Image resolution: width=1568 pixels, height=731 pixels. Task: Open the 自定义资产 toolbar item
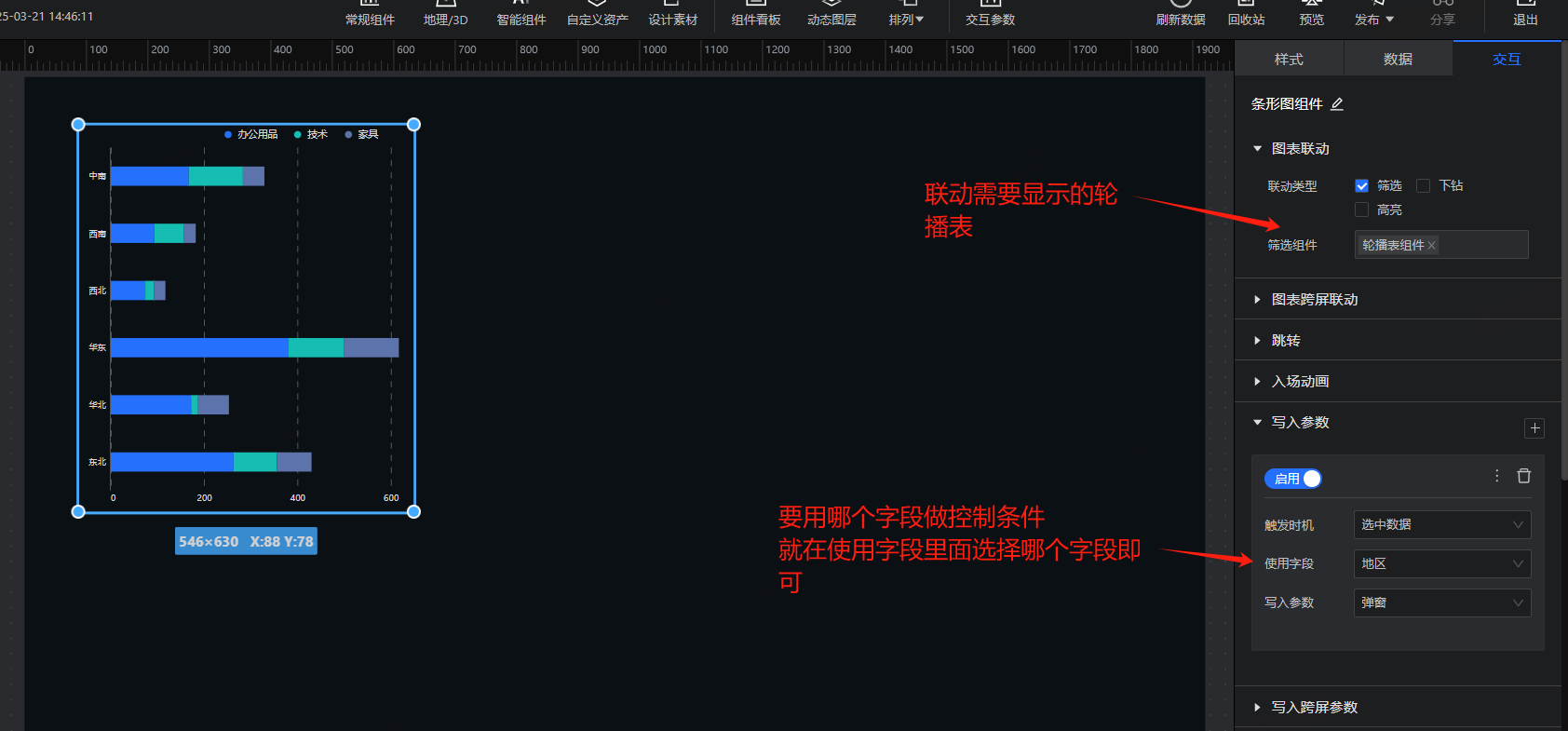coord(597,14)
